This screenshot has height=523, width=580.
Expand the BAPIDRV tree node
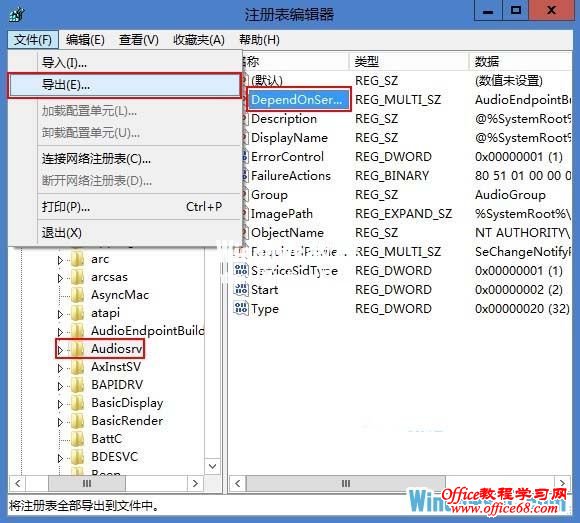(60, 386)
